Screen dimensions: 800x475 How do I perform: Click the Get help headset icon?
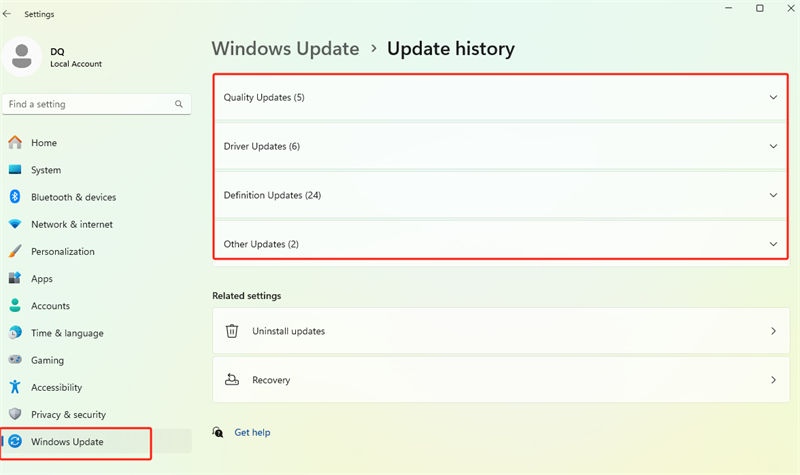(x=218, y=432)
